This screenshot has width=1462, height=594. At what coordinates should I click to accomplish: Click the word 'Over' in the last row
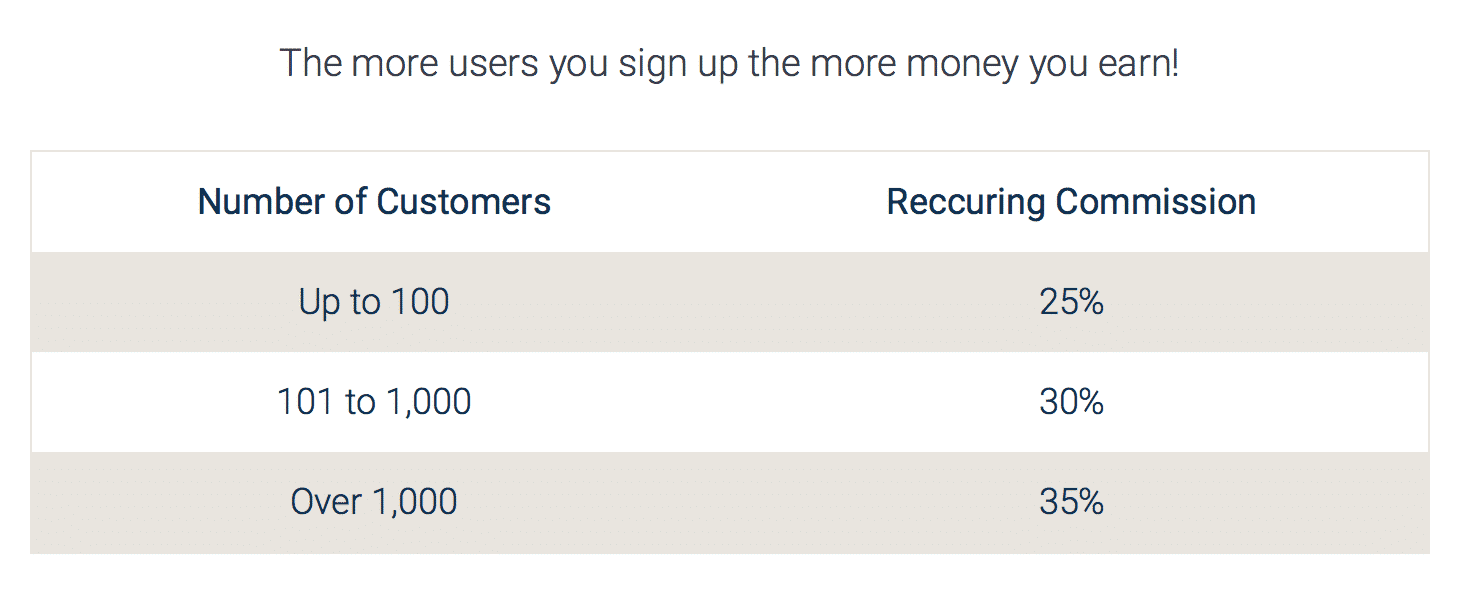click(x=326, y=502)
